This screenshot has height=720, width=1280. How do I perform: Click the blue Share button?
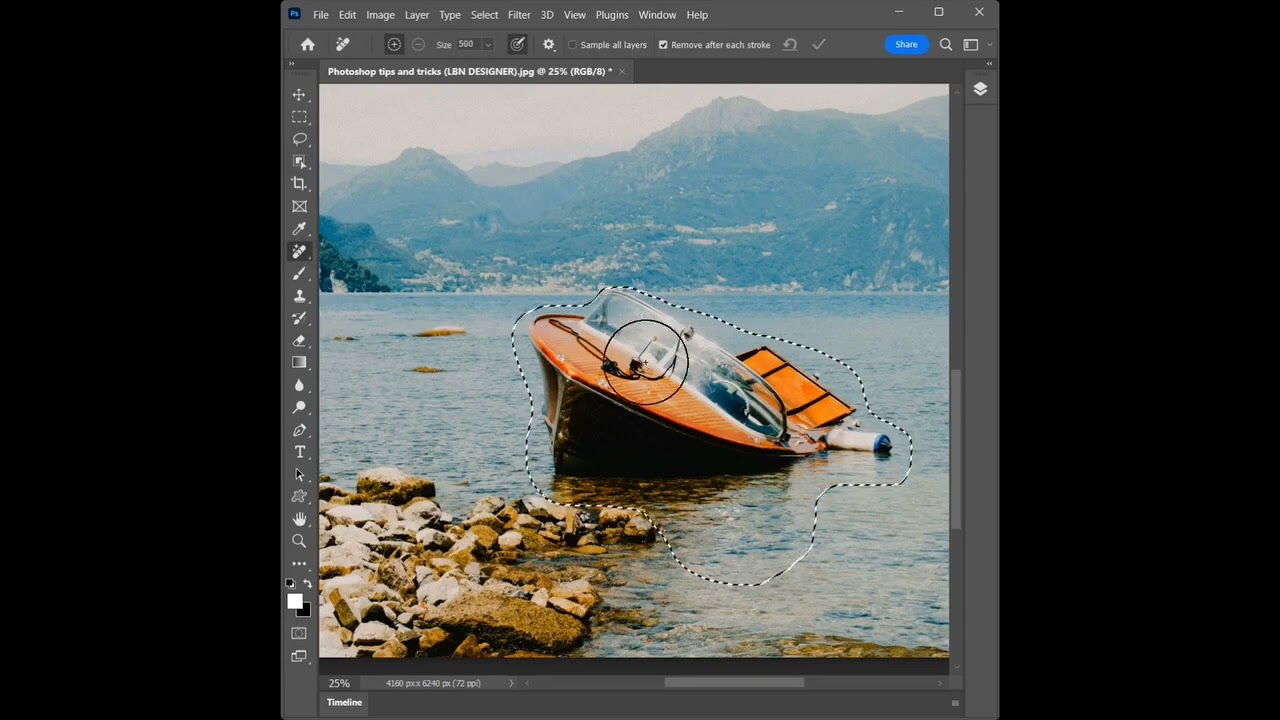pos(906,45)
